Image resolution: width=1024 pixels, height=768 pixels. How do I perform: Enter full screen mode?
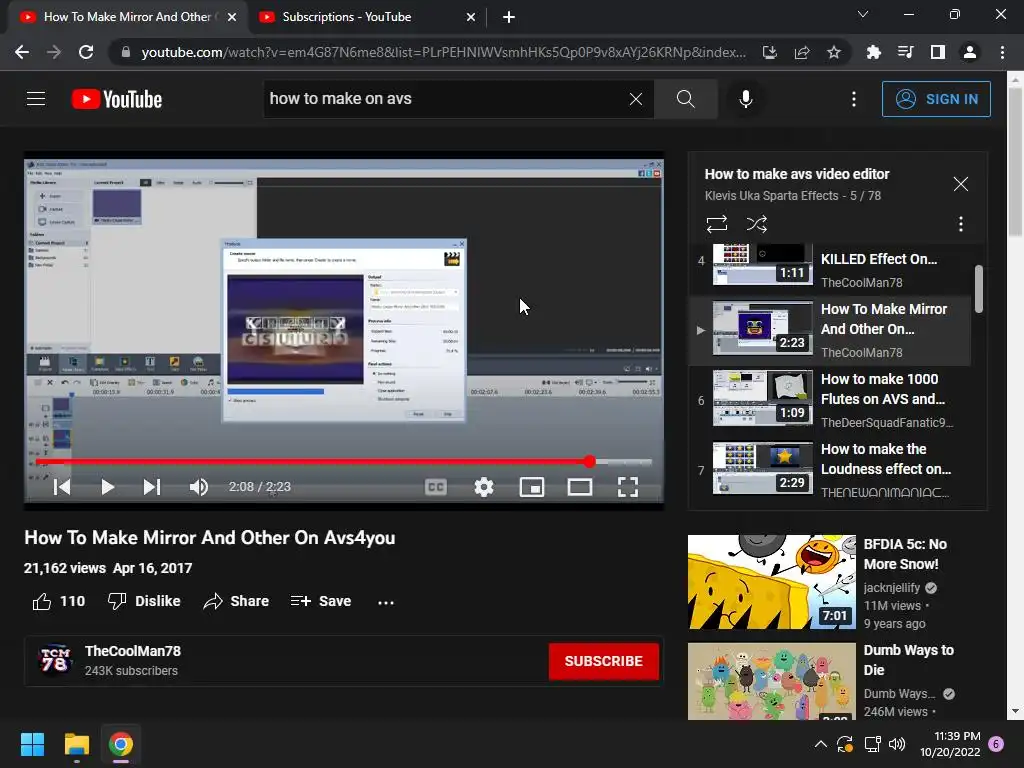[628, 487]
